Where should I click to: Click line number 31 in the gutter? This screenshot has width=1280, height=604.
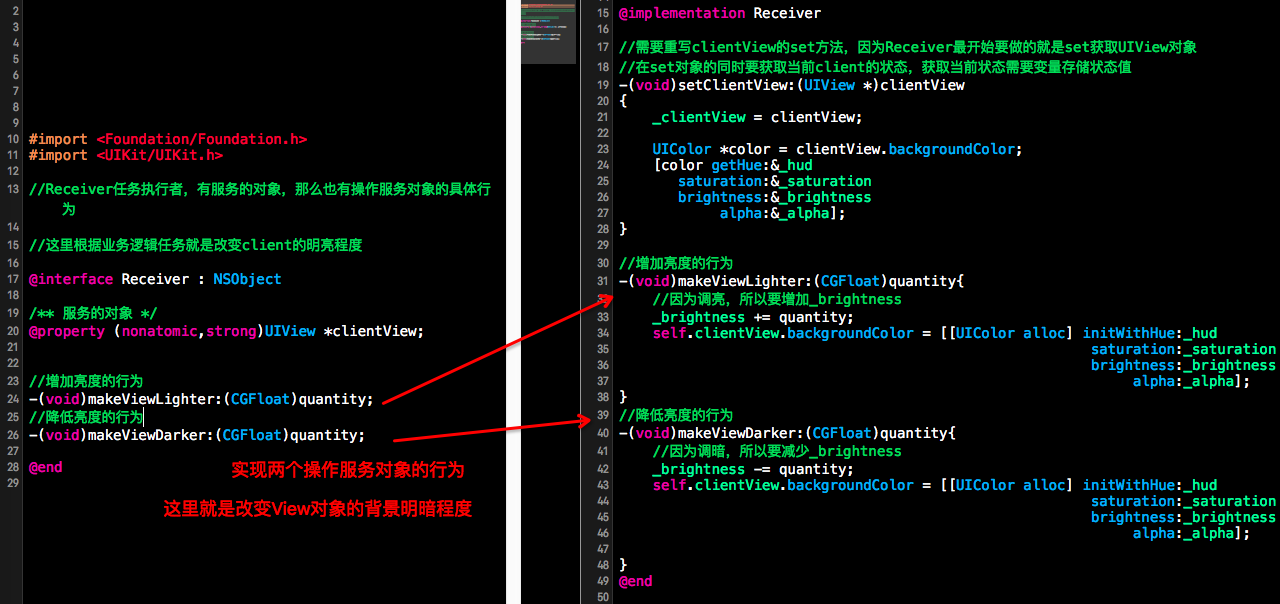click(x=602, y=281)
